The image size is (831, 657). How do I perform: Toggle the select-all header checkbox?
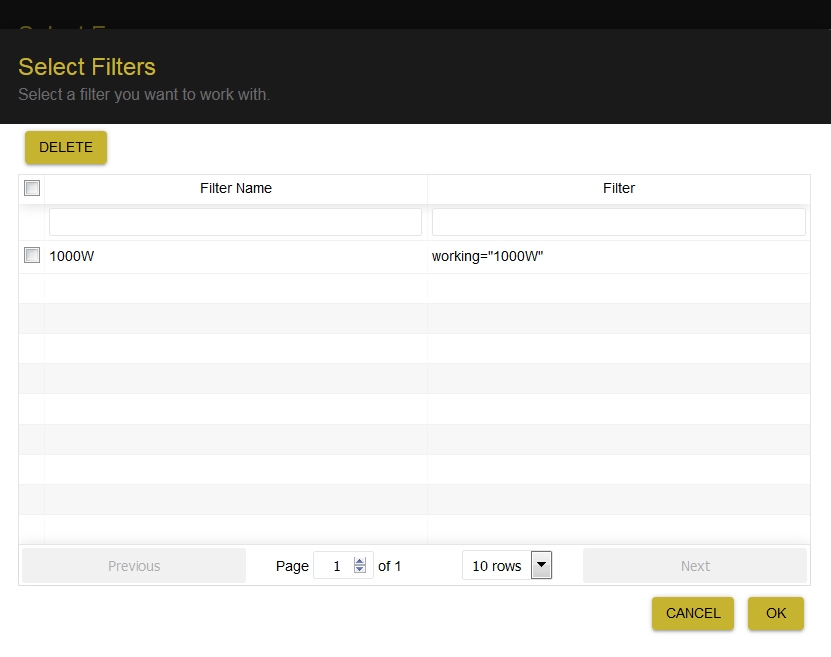32,188
